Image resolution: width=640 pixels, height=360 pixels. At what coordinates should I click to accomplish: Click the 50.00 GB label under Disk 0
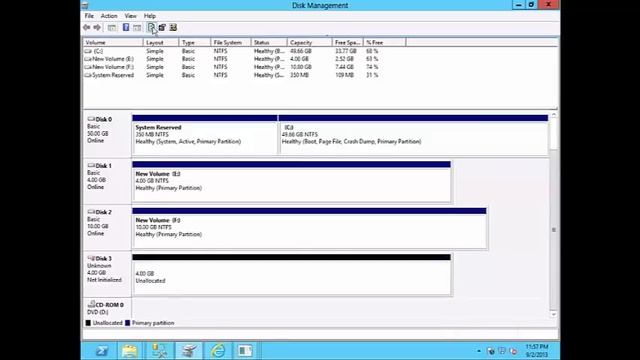[98, 133]
